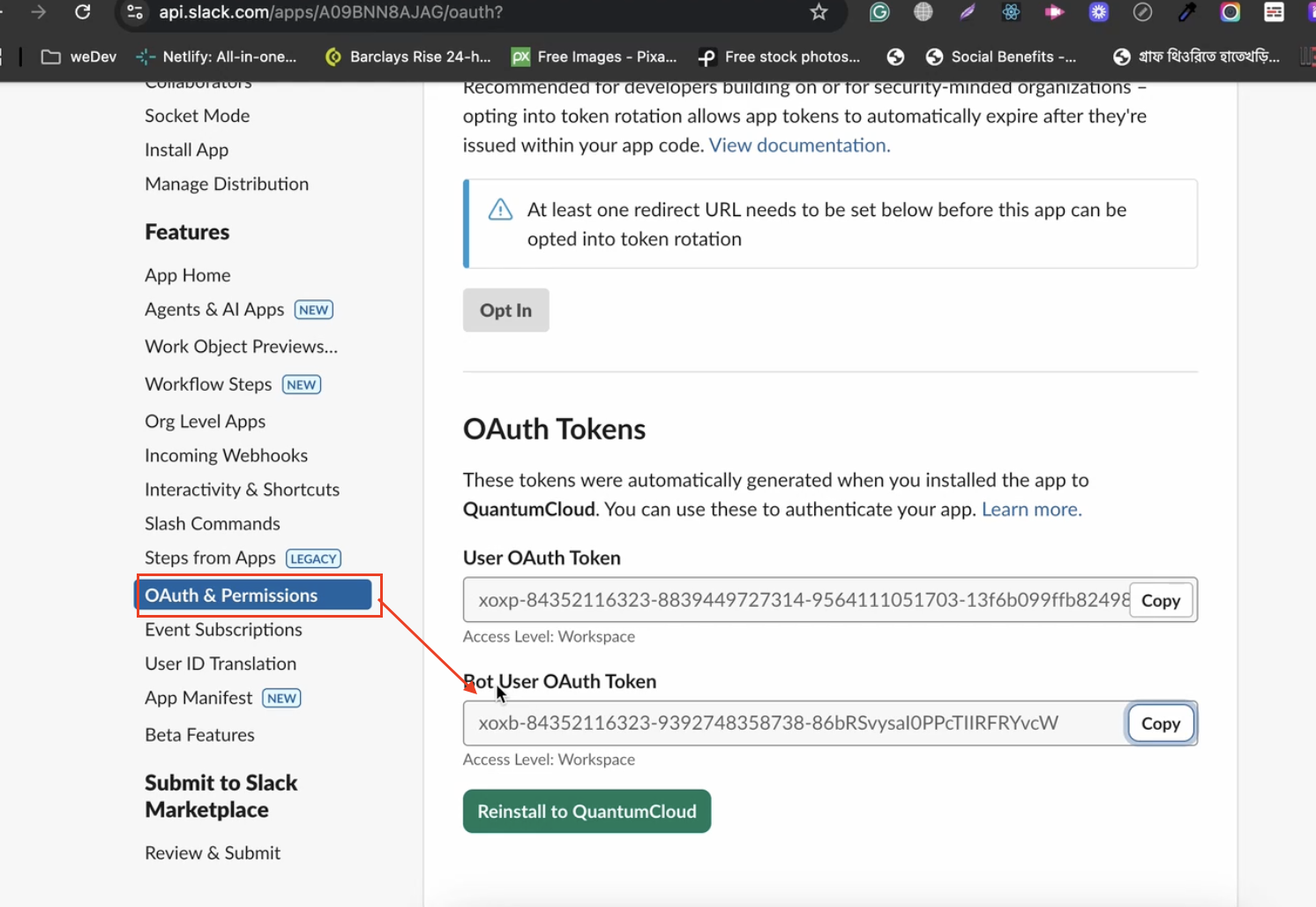Reload the page with the refresh icon
Image resolution: width=1316 pixels, height=907 pixels.
click(83, 12)
